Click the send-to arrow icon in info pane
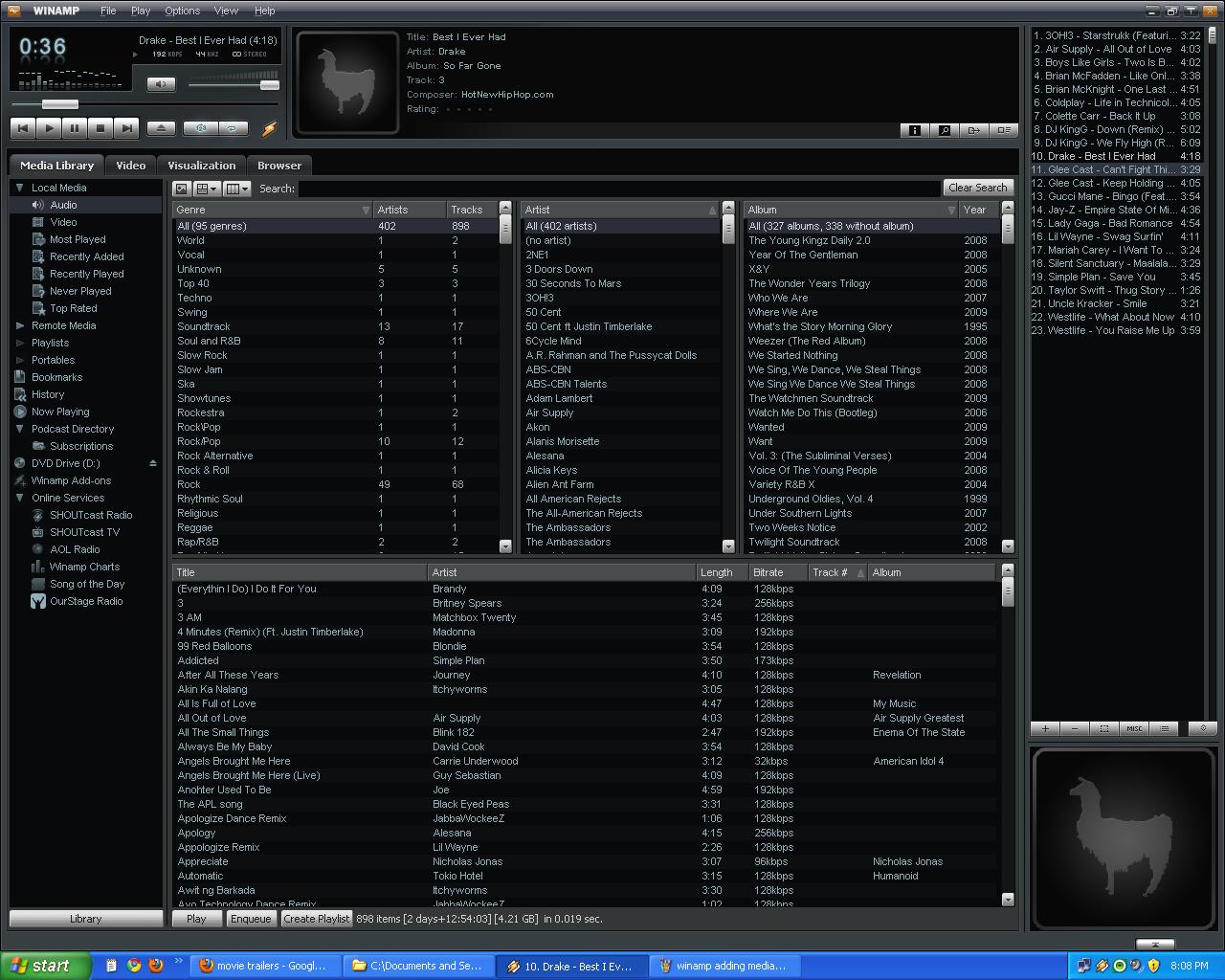Viewport: 1225px width, 980px height. (x=973, y=130)
